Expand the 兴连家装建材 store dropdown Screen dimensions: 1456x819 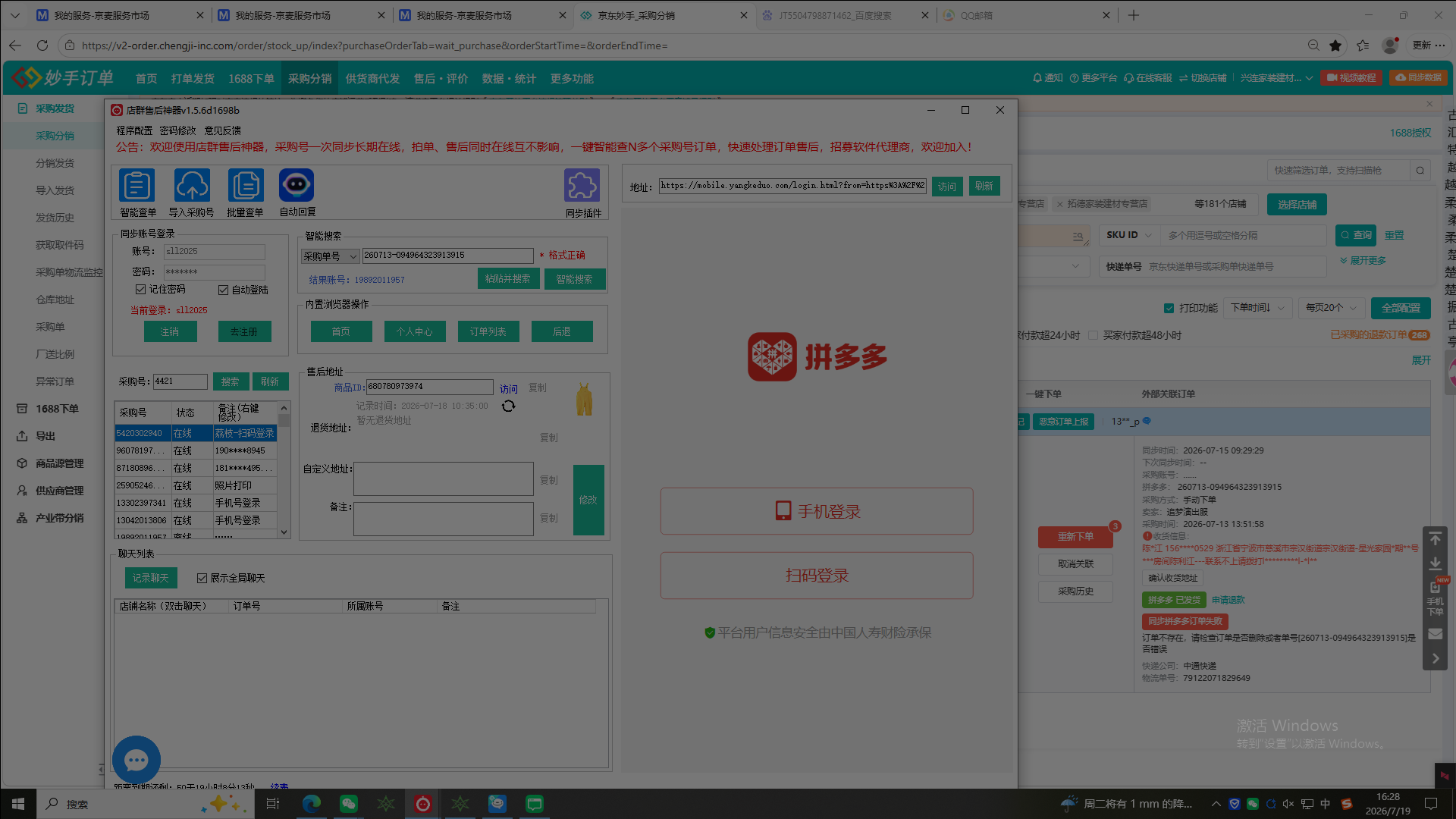click(x=1276, y=78)
